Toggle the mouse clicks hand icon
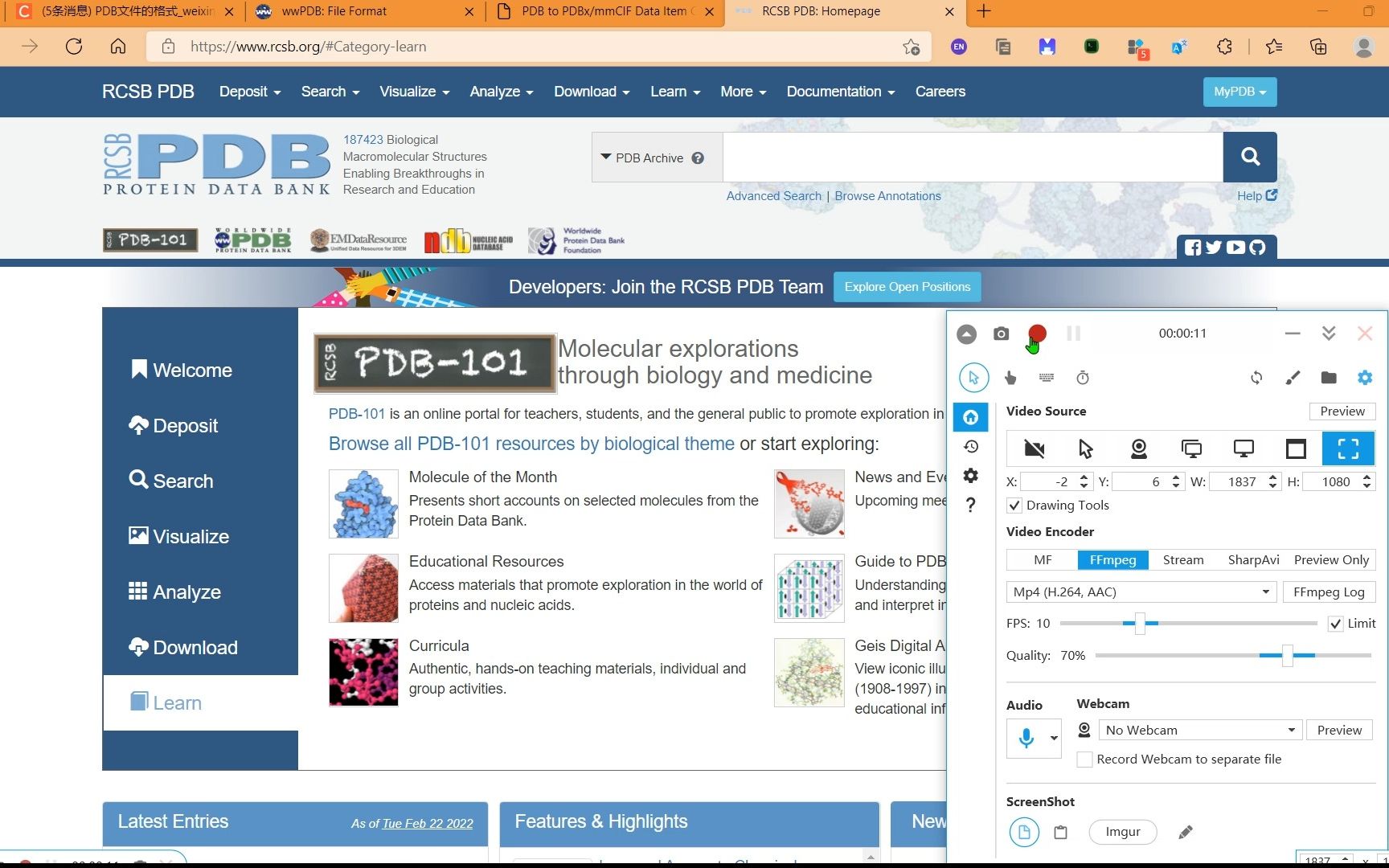The width and height of the screenshot is (1389, 868). tap(1010, 378)
